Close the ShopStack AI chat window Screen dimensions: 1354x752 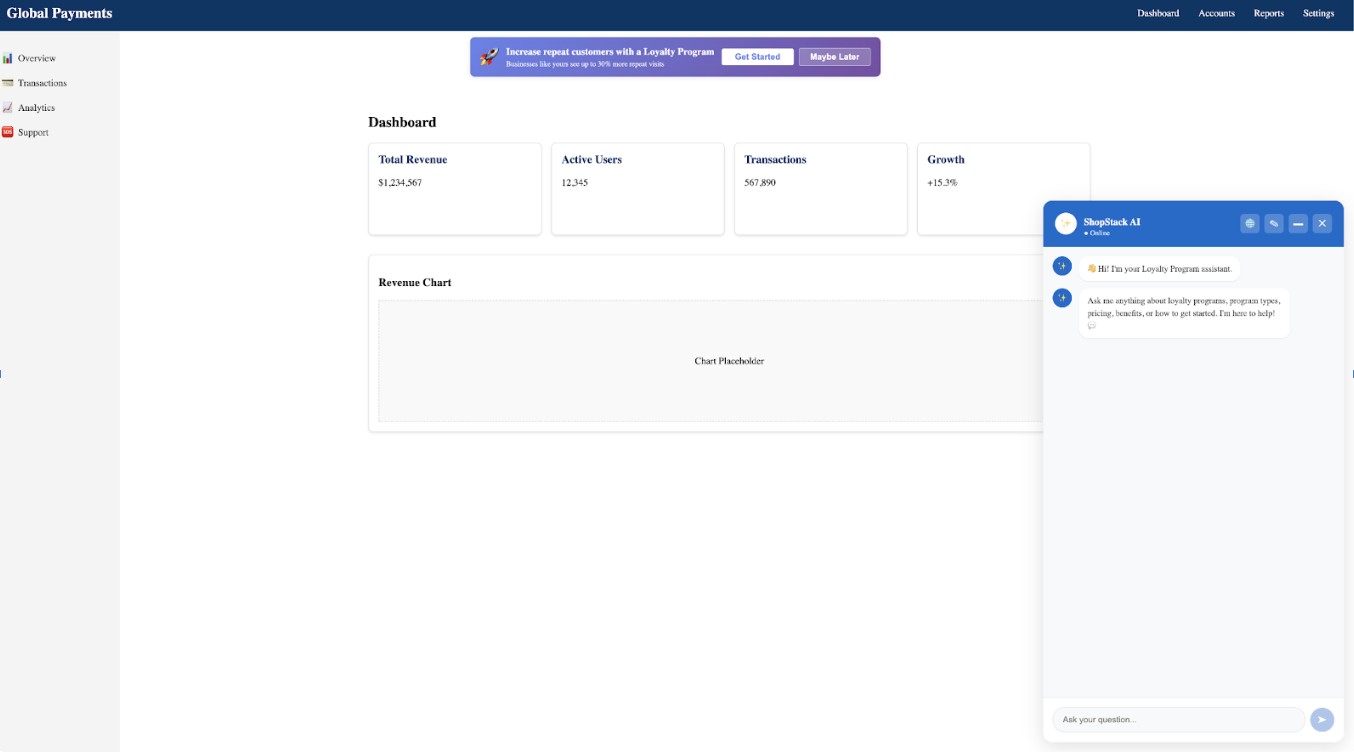pyautogui.click(x=1322, y=223)
